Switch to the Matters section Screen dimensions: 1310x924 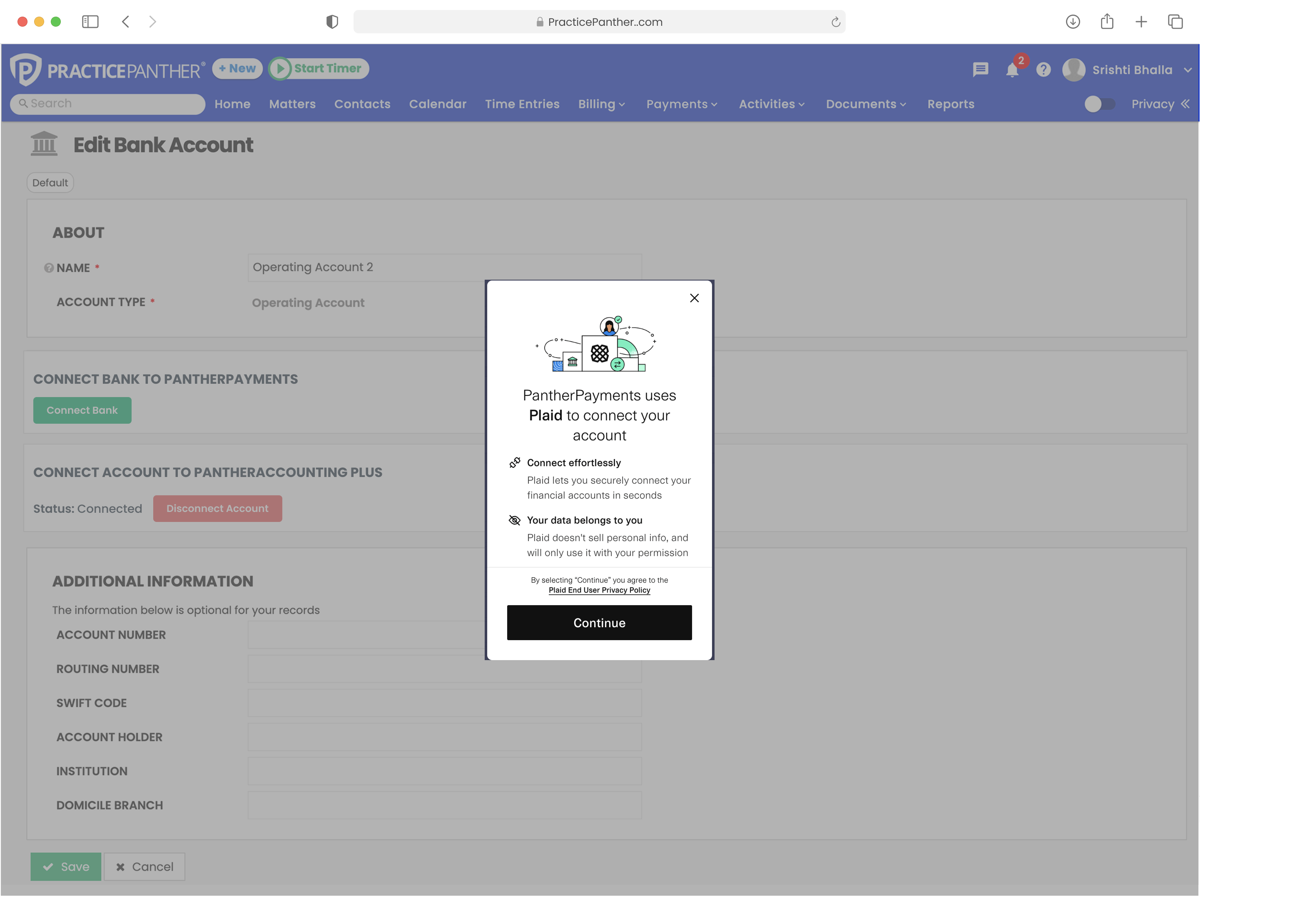click(x=292, y=104)
